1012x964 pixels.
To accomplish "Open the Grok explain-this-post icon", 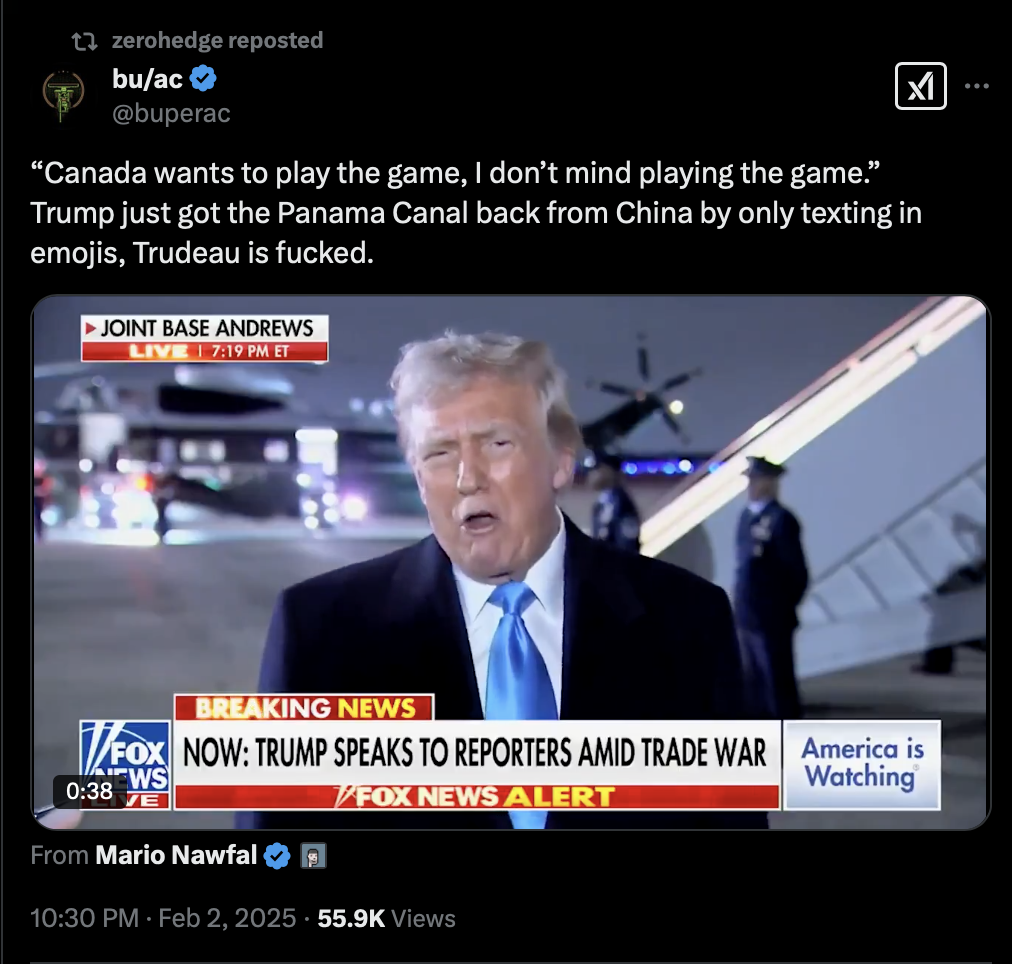I will coord(920,86).
